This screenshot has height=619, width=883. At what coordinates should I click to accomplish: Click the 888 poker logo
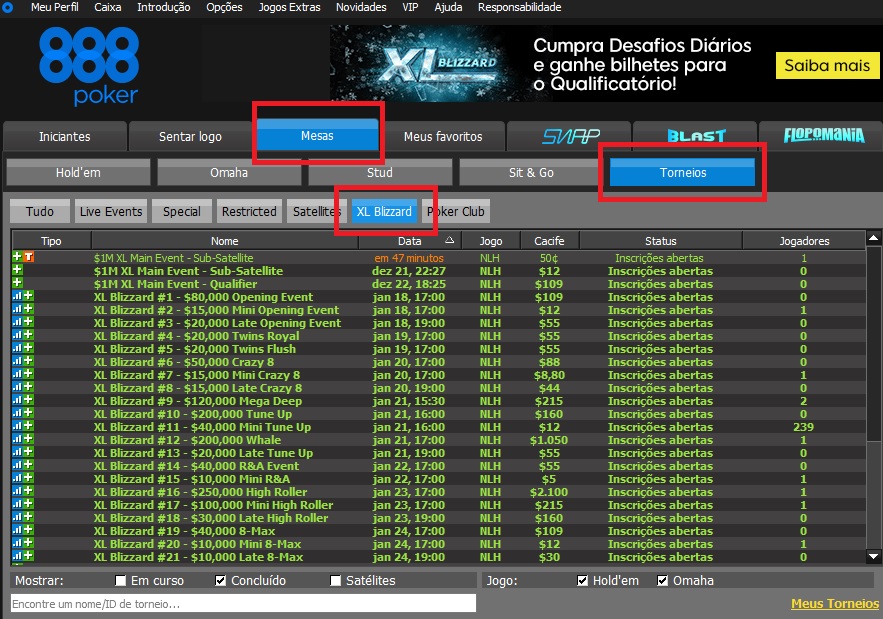click(89, 66)
